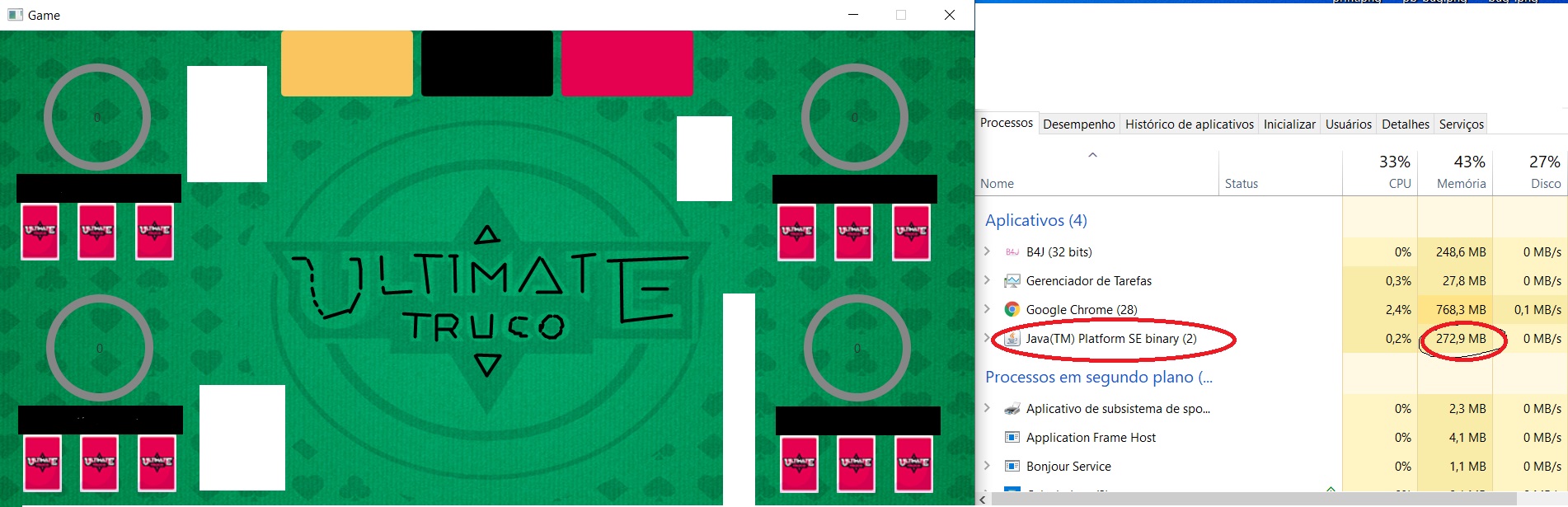Click the Application Frame Host icon
Image resolution: width=1568 pixels, height=507 pixels.
point(1012,438)
